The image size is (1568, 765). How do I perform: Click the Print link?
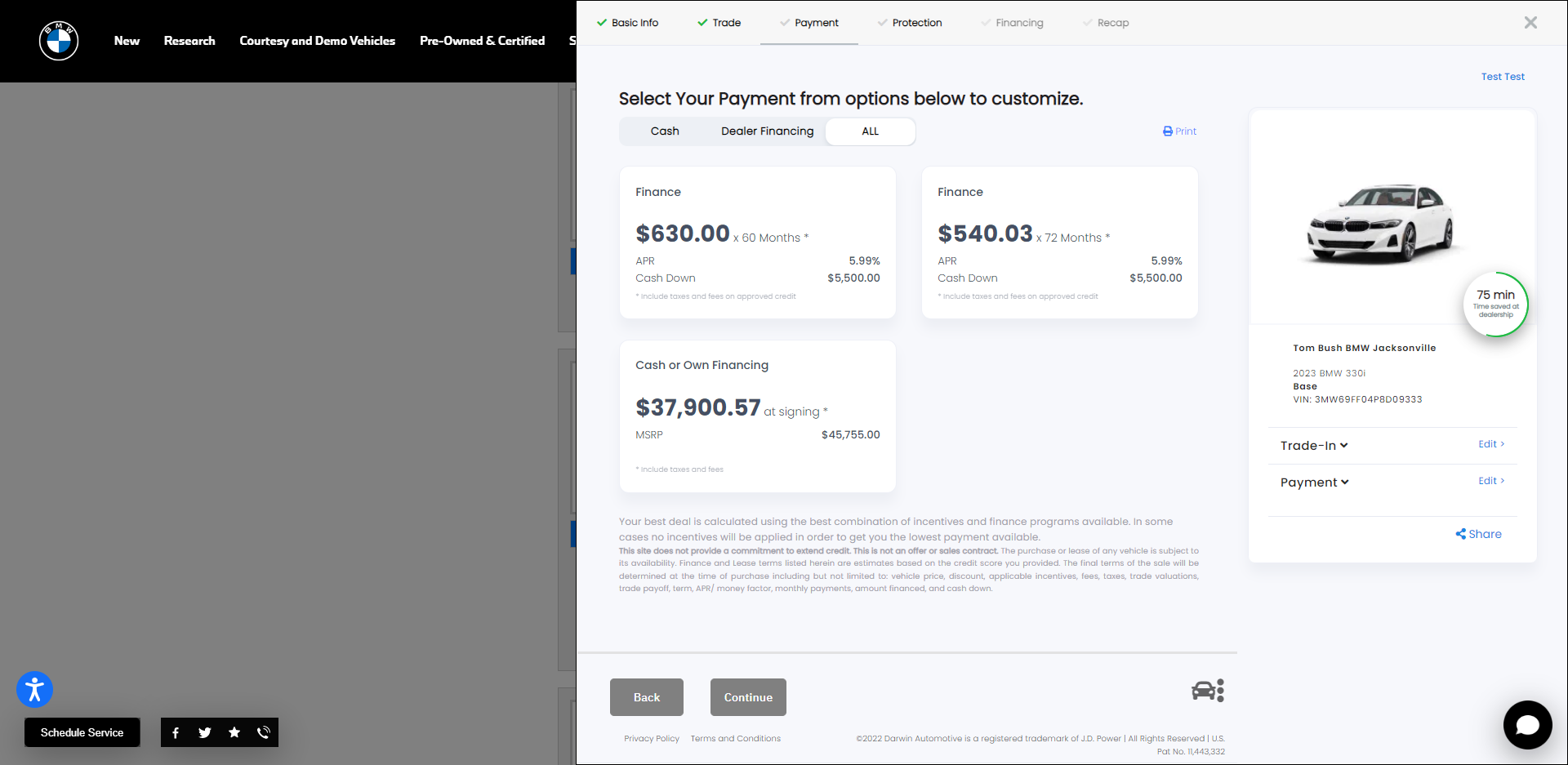1179,131
